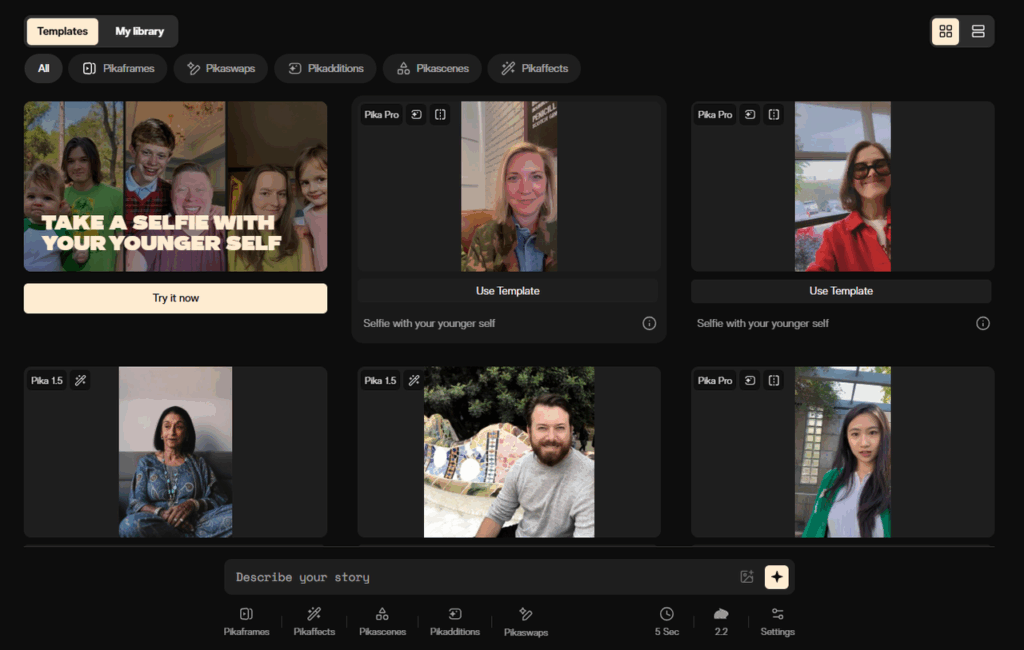Open Pikascenes tool in bottom toolbar
1024x650 pixels.
coord(382,621)
